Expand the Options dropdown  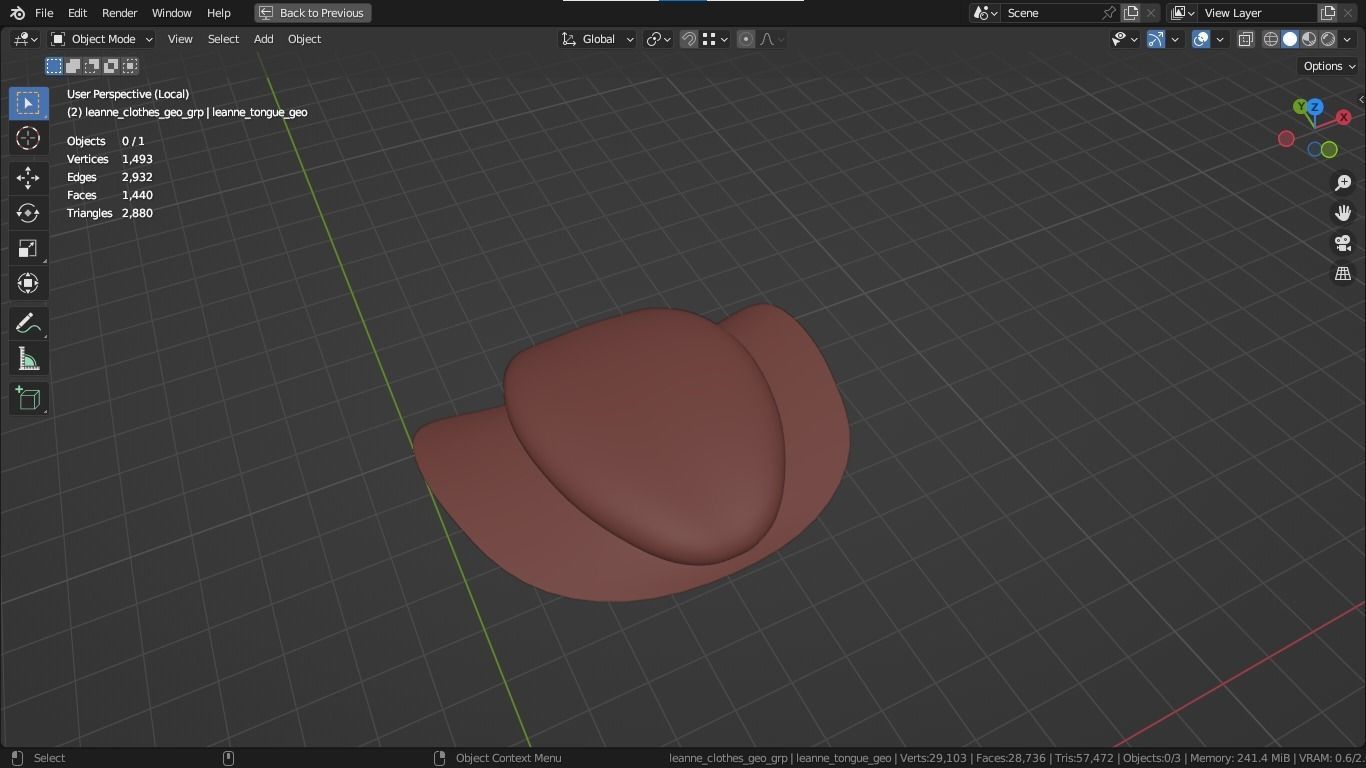click(1329, 66)
